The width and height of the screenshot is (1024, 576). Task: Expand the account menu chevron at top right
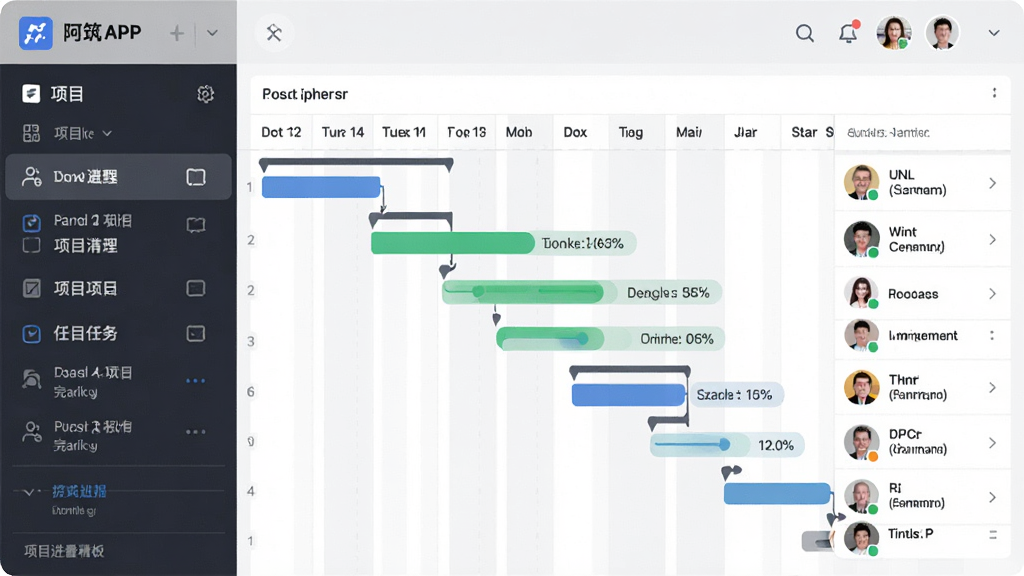click(x=994, y=33)
